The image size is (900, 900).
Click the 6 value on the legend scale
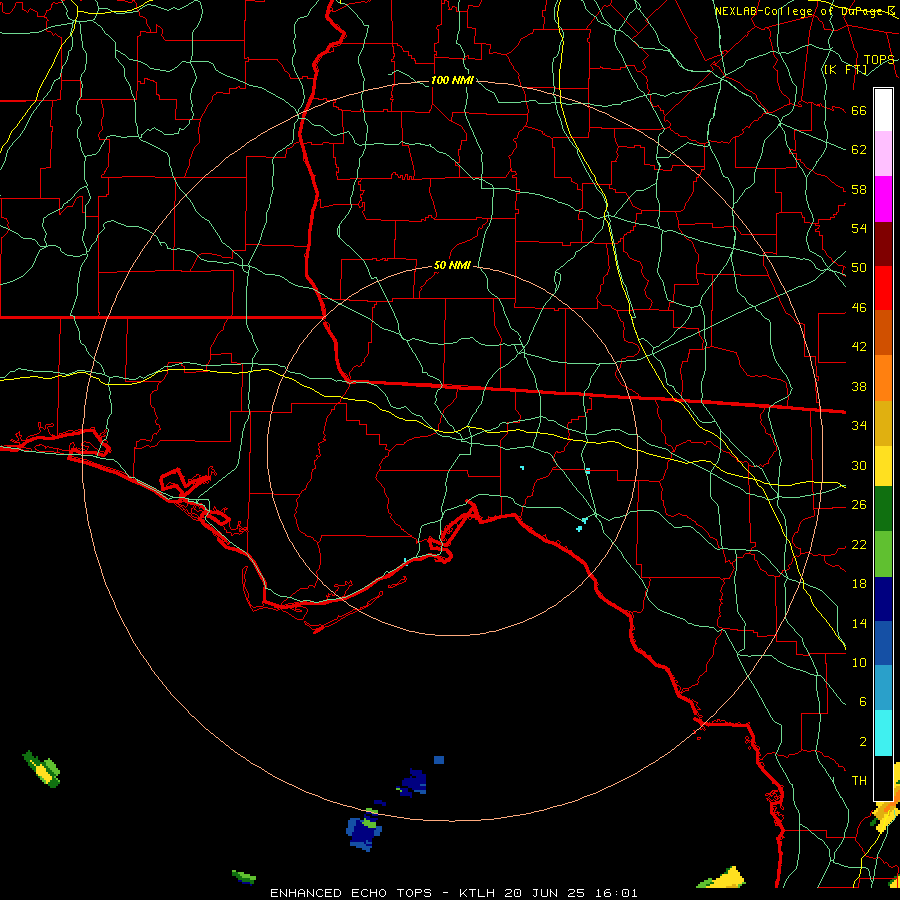point(862,701)
